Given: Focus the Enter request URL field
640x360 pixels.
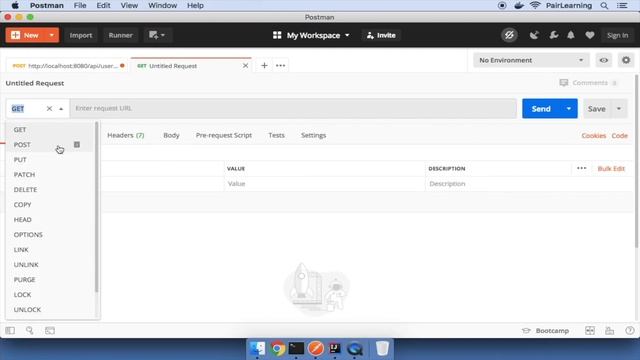Looking at the screenshot, I should coord(293,109).
